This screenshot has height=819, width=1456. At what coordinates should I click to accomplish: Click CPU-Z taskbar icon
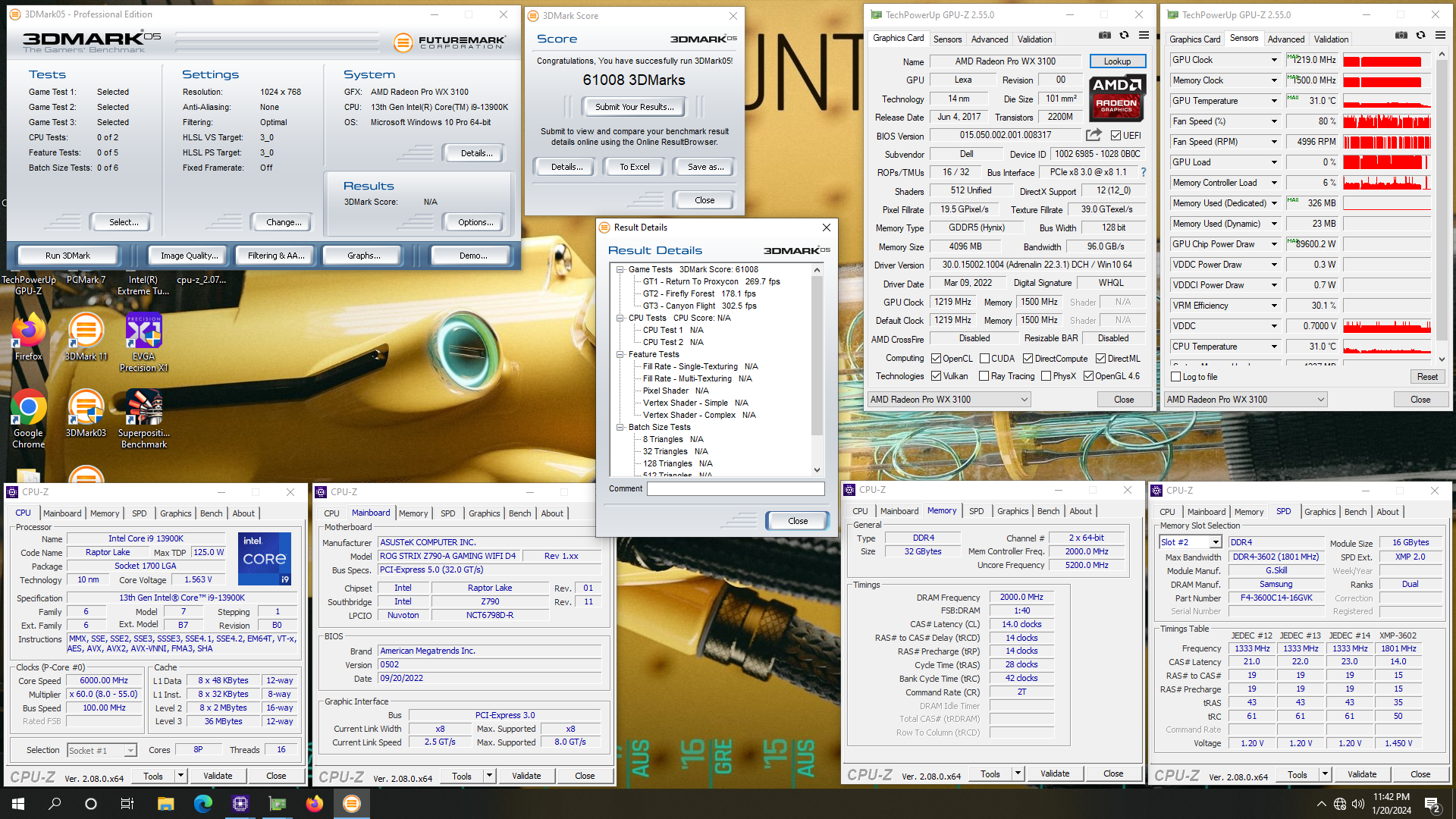240,804
